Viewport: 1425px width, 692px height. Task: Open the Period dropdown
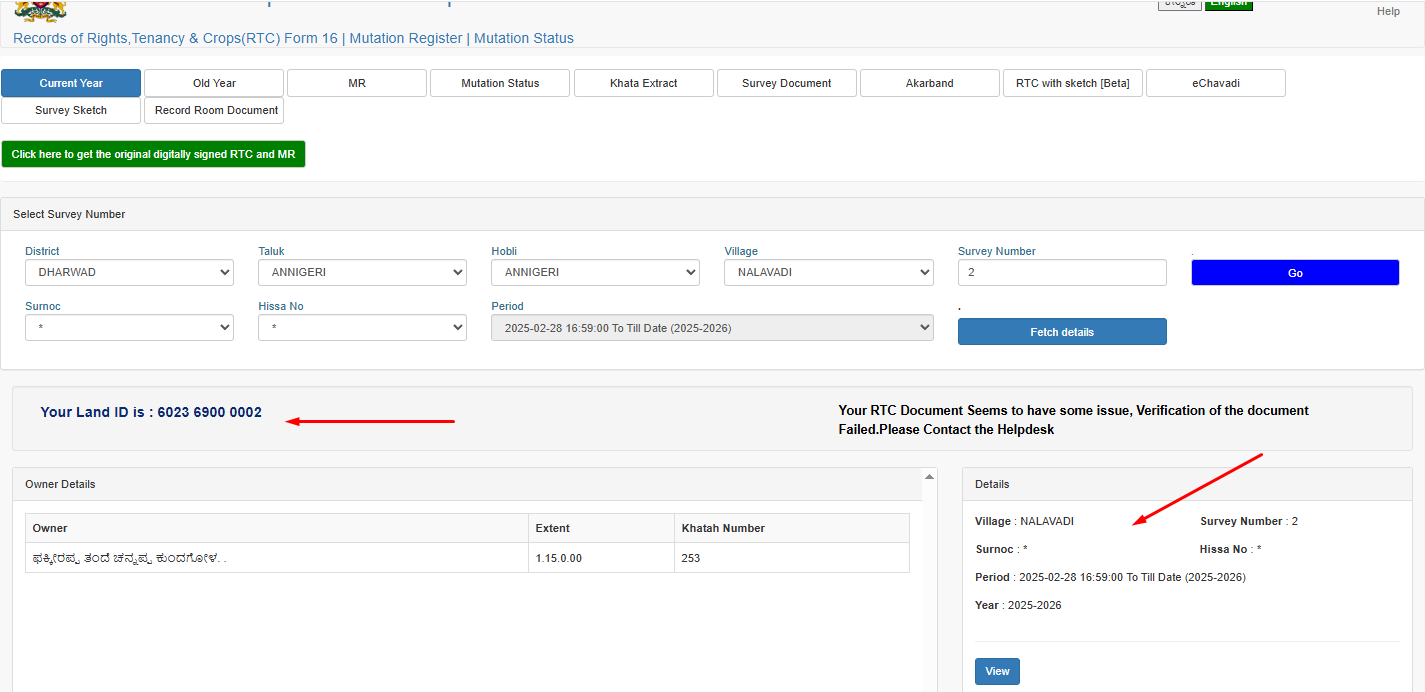[712, 327]
